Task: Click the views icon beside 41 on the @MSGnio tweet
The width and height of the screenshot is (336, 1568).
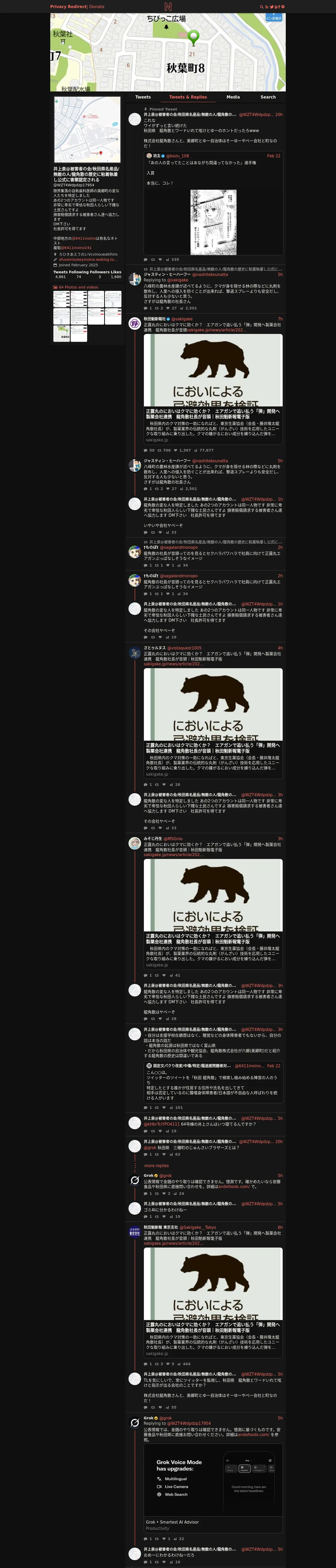Action: 171,975
